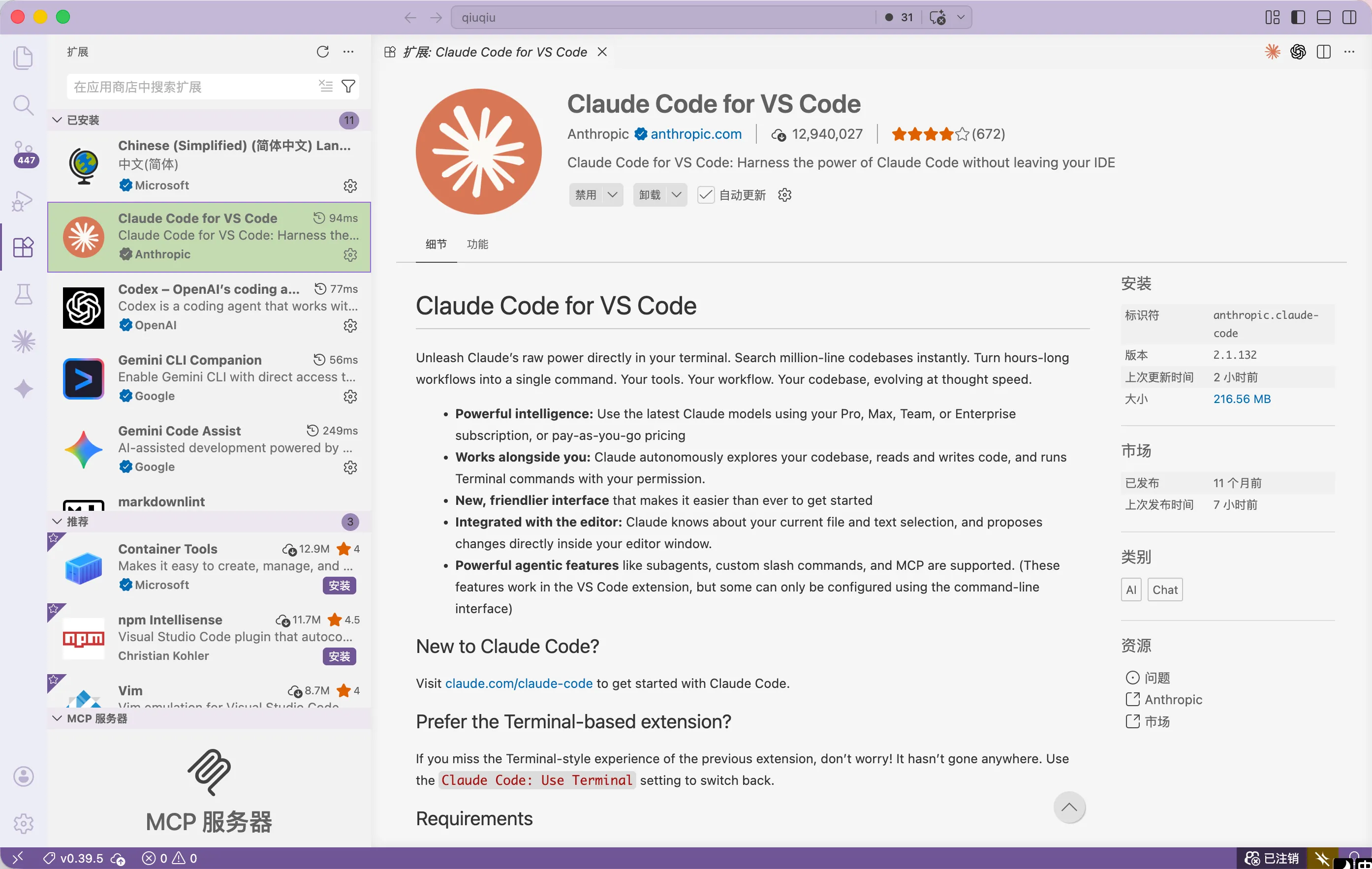This screenshot has width=1372, height=869.
Task: Open the uninstall button dropdown arrow
Action: (676, 195)
